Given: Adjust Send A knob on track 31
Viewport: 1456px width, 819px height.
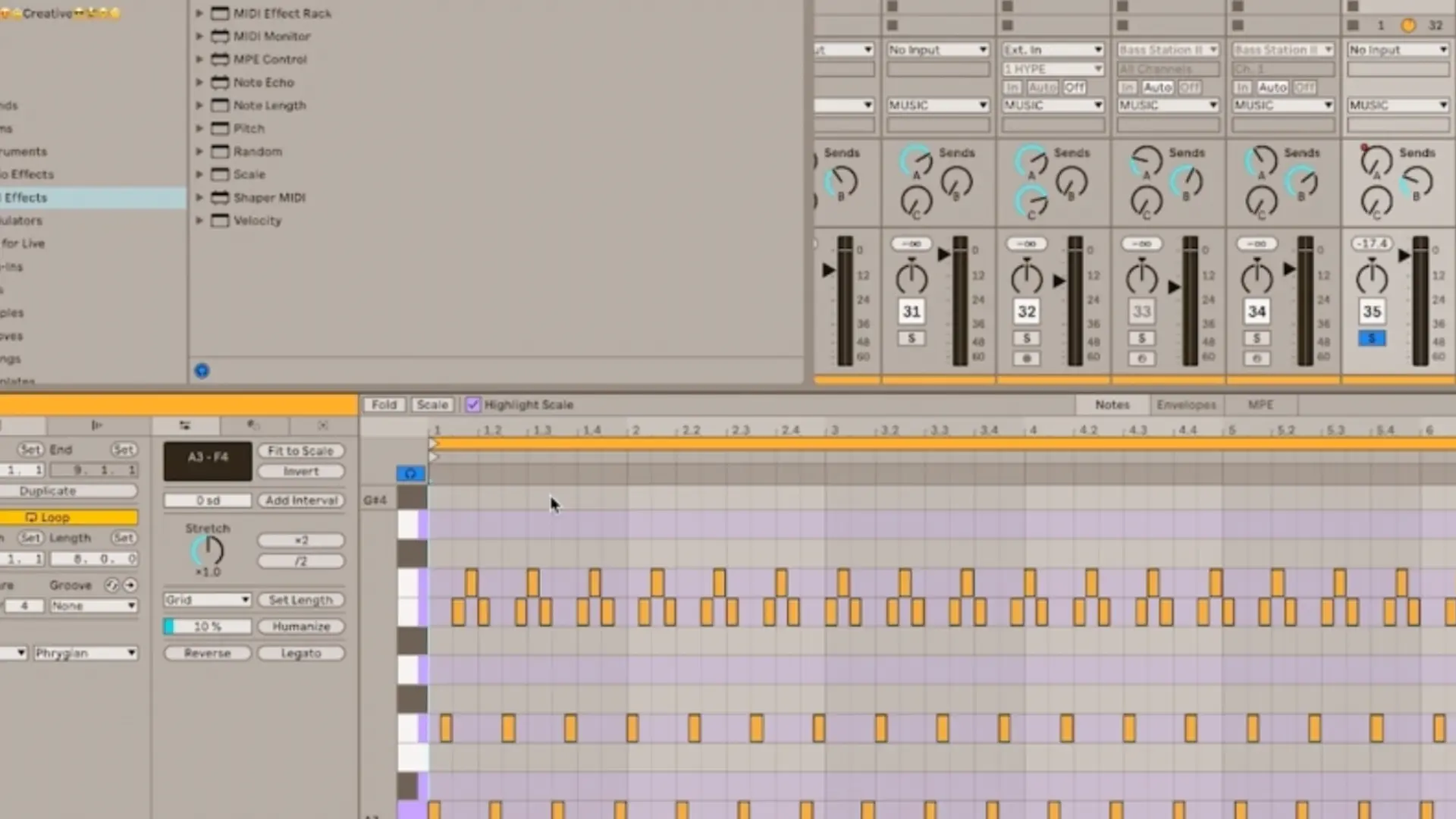Looking at the screenshot, I should [x=916, y=161].
